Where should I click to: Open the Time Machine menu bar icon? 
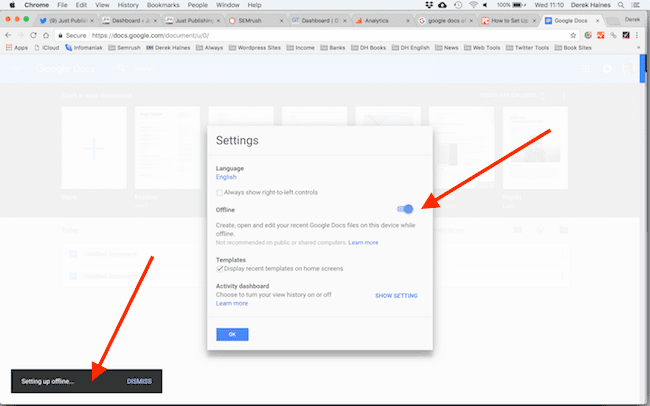(458, 5)
